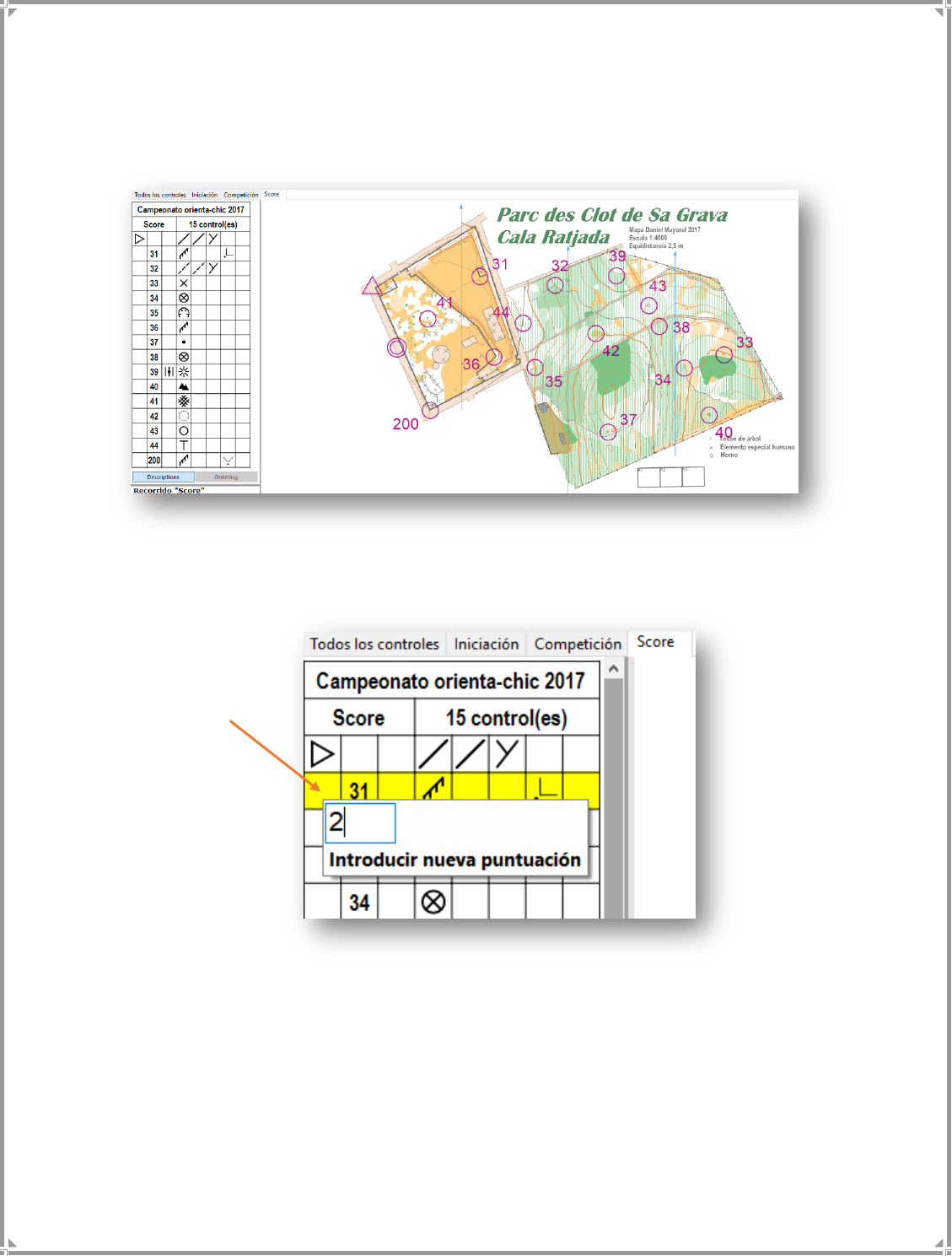This screenshot has height=1256, width=952.
Task: Click the control 39 star-shaped symbol
Action: [184, 372]
